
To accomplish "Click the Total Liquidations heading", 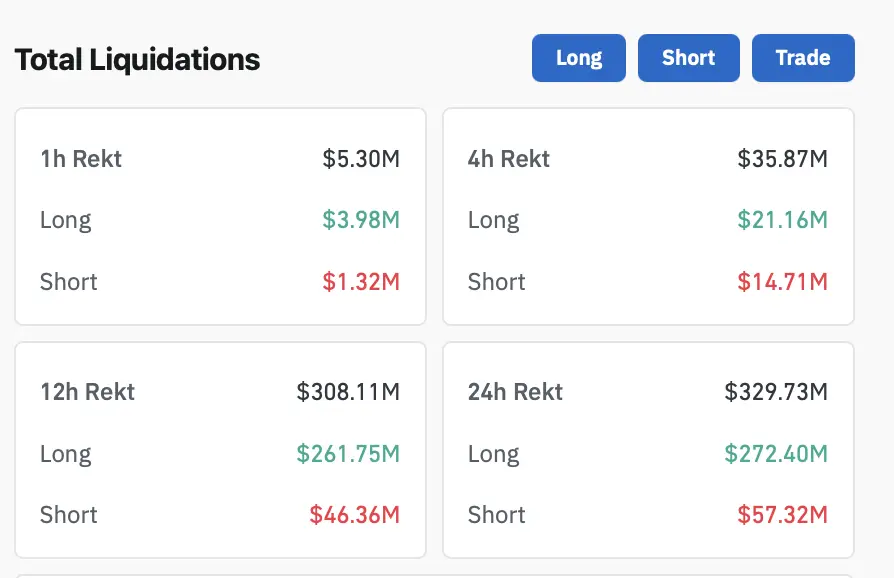I will click(x=137, y=60).
